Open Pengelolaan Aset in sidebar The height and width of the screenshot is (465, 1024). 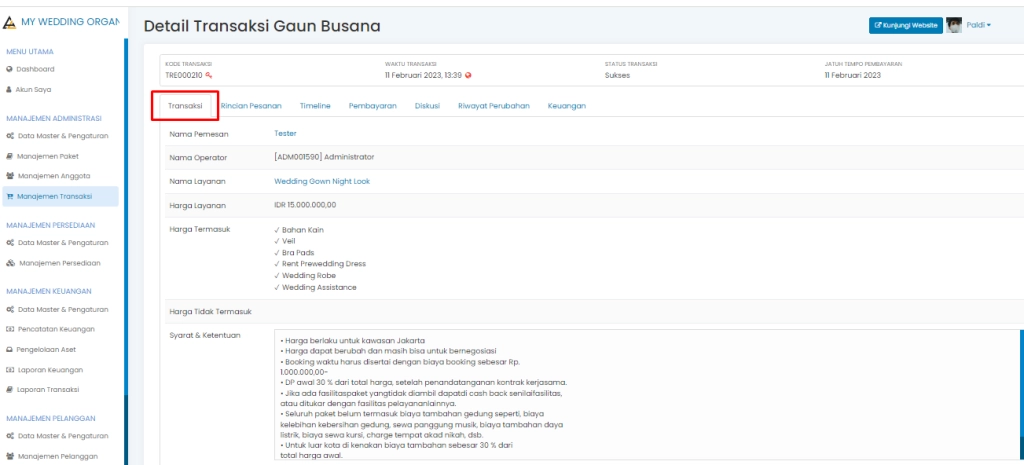coord(60,349)
